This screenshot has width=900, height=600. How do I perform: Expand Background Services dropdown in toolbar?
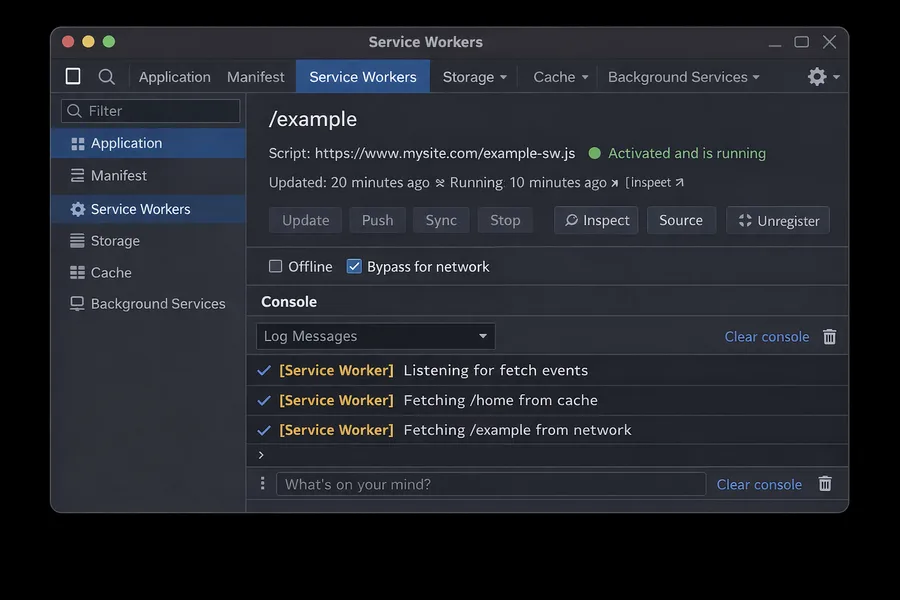[x=684, y=77]
